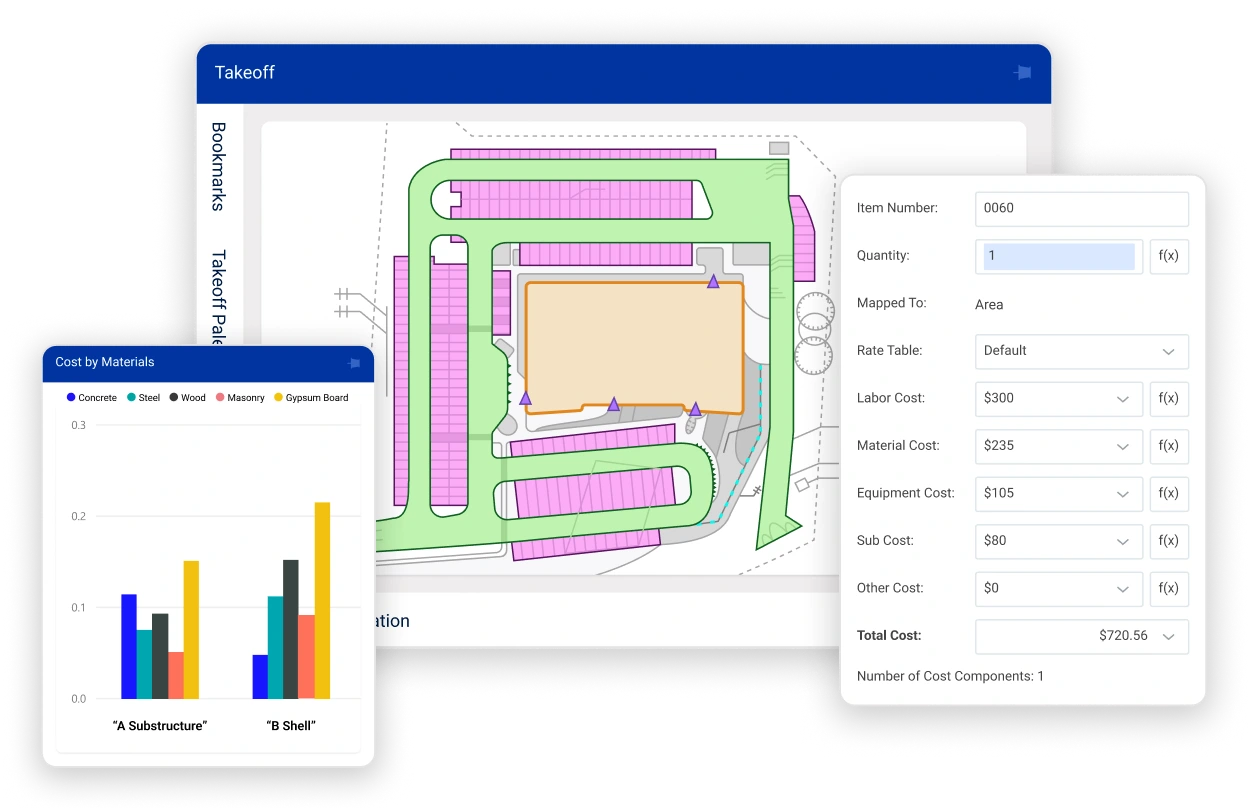Click the Gypsum Board legend swatch
The image size is (1248, 808).
coord(278,397)
